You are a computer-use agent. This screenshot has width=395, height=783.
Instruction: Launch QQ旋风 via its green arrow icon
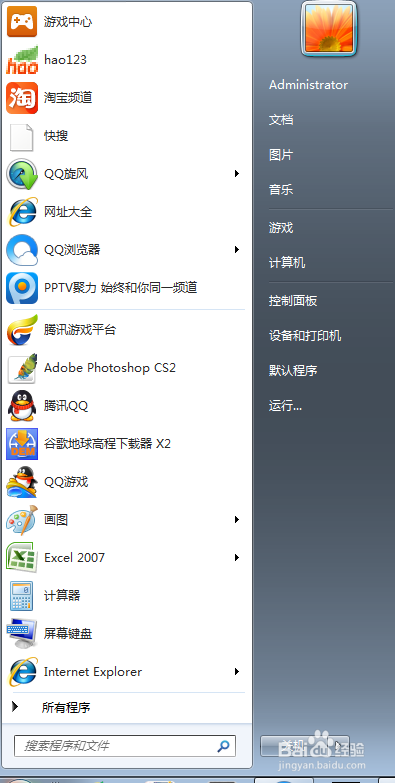(x=22, y=174)
